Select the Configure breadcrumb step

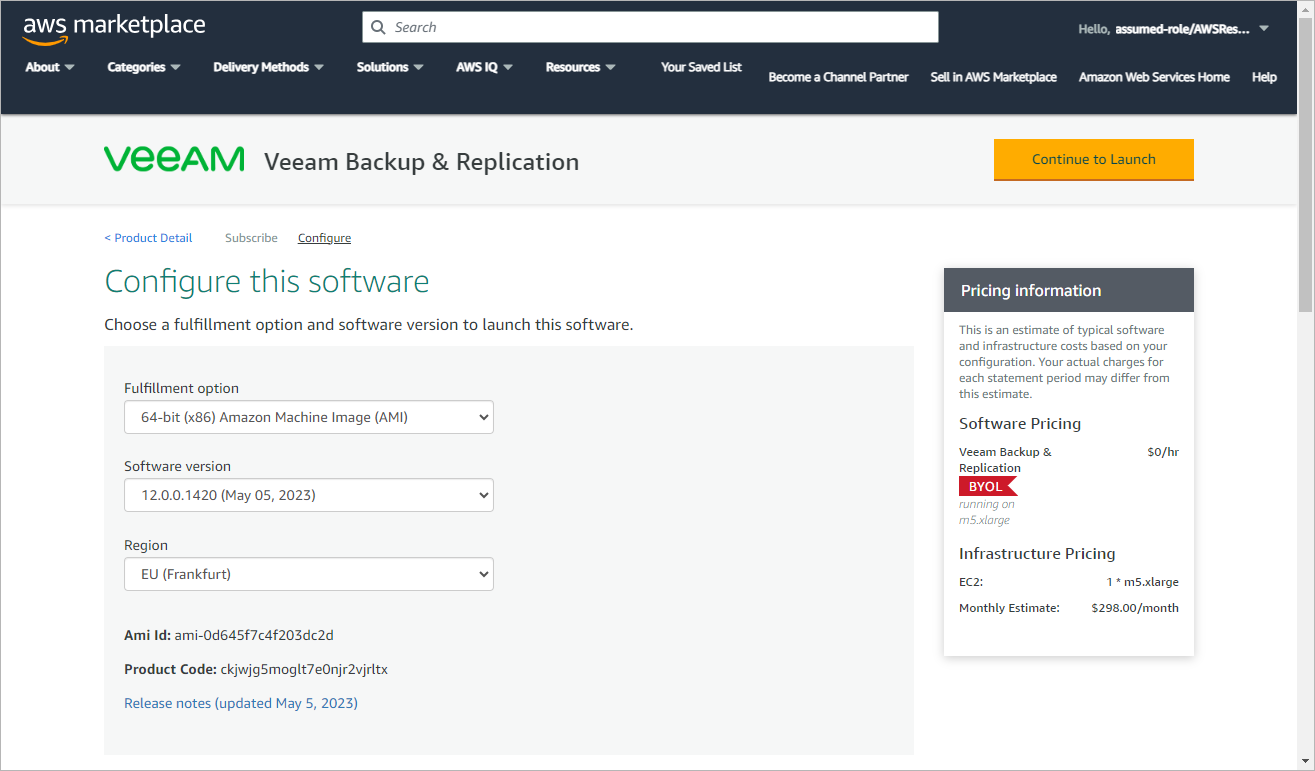tap(324, 238)
